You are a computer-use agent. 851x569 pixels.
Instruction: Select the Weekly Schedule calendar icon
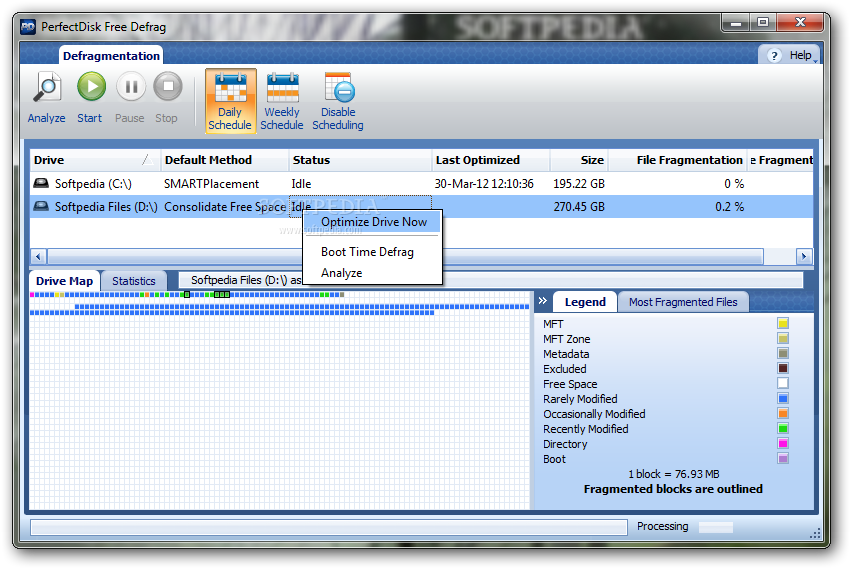(282, 87)
